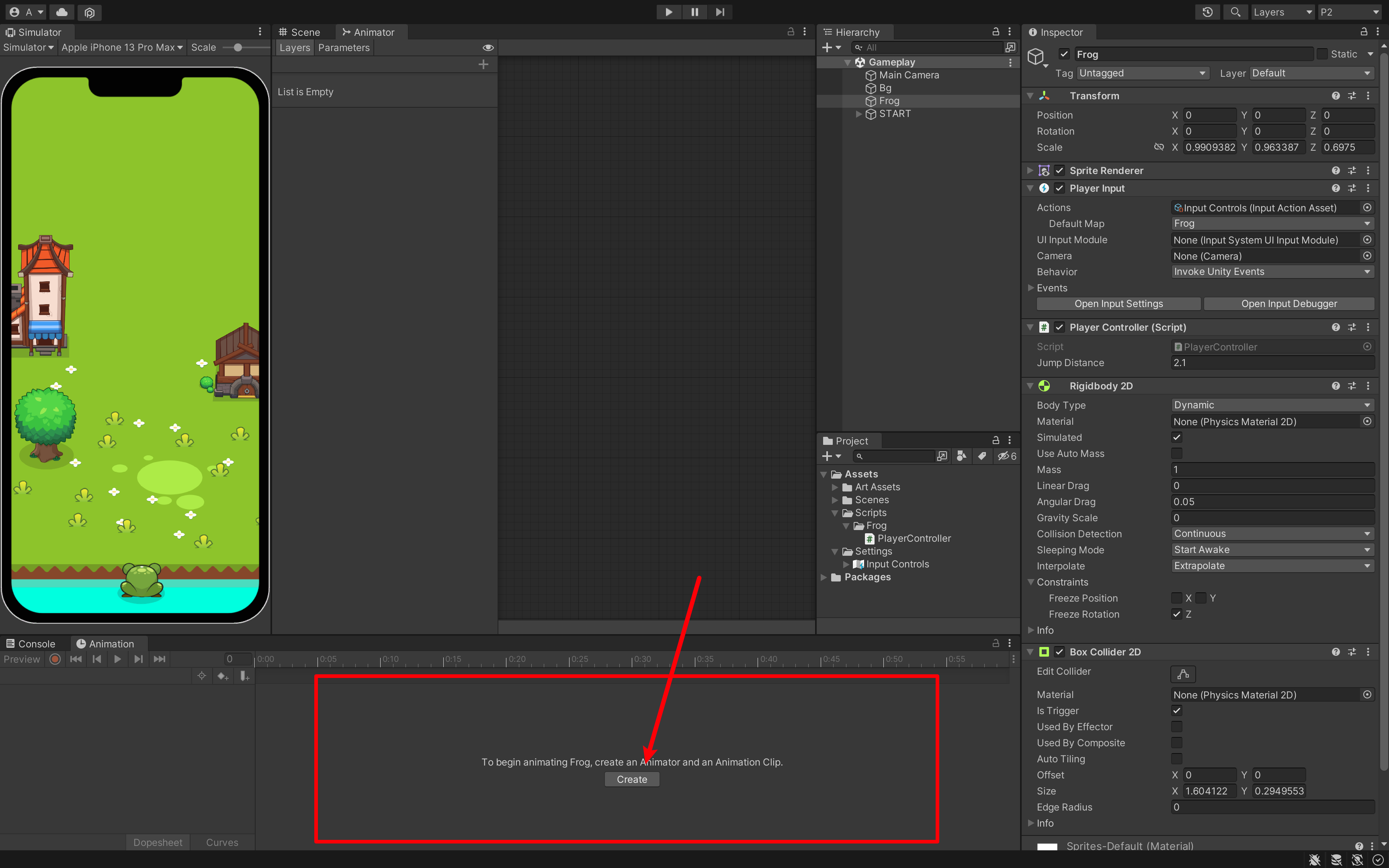Switch to the Scene tab
This screenshot has height=868, width=1389.
coord(299,32)
